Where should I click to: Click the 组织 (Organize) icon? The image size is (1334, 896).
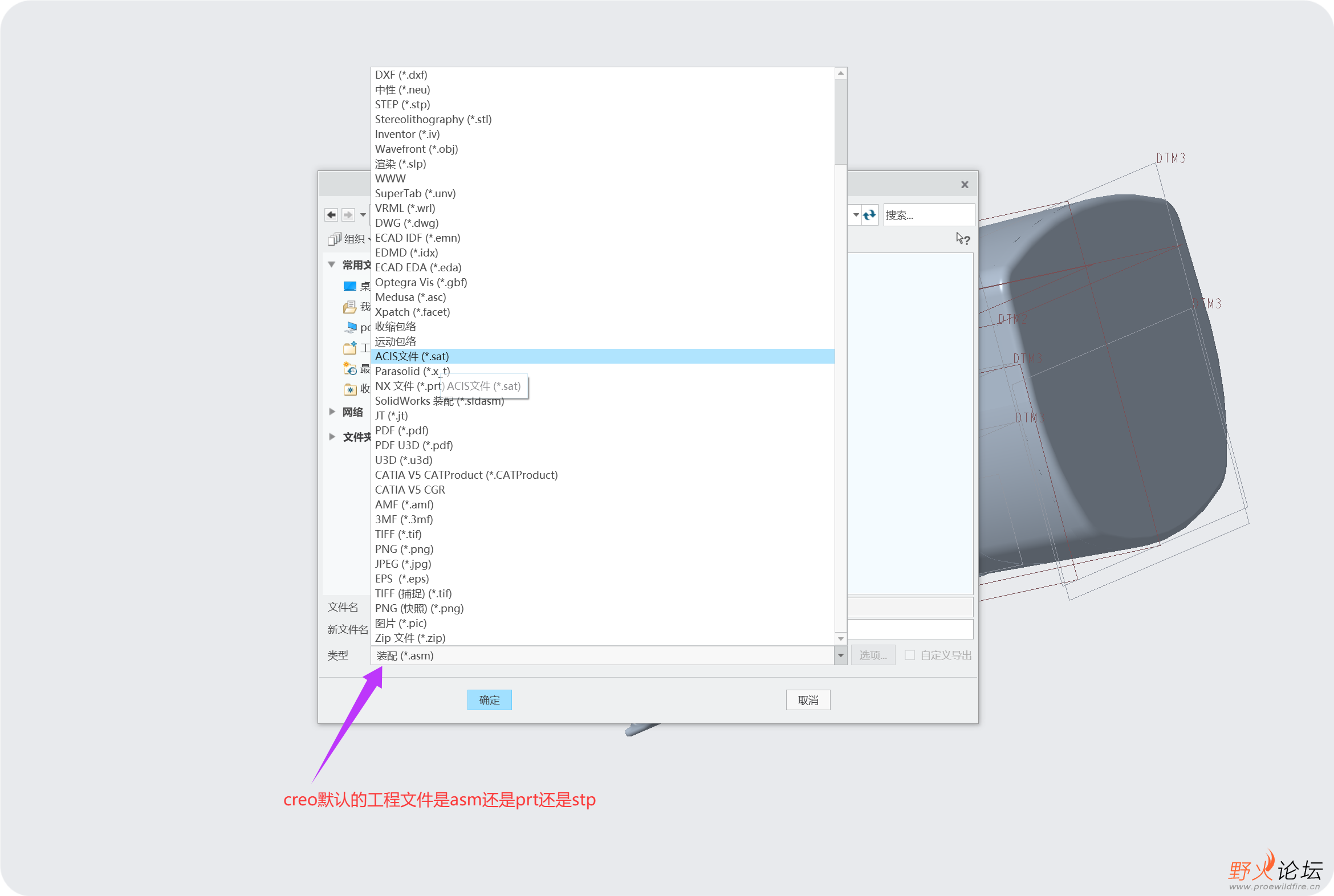[x=335, y=239]
